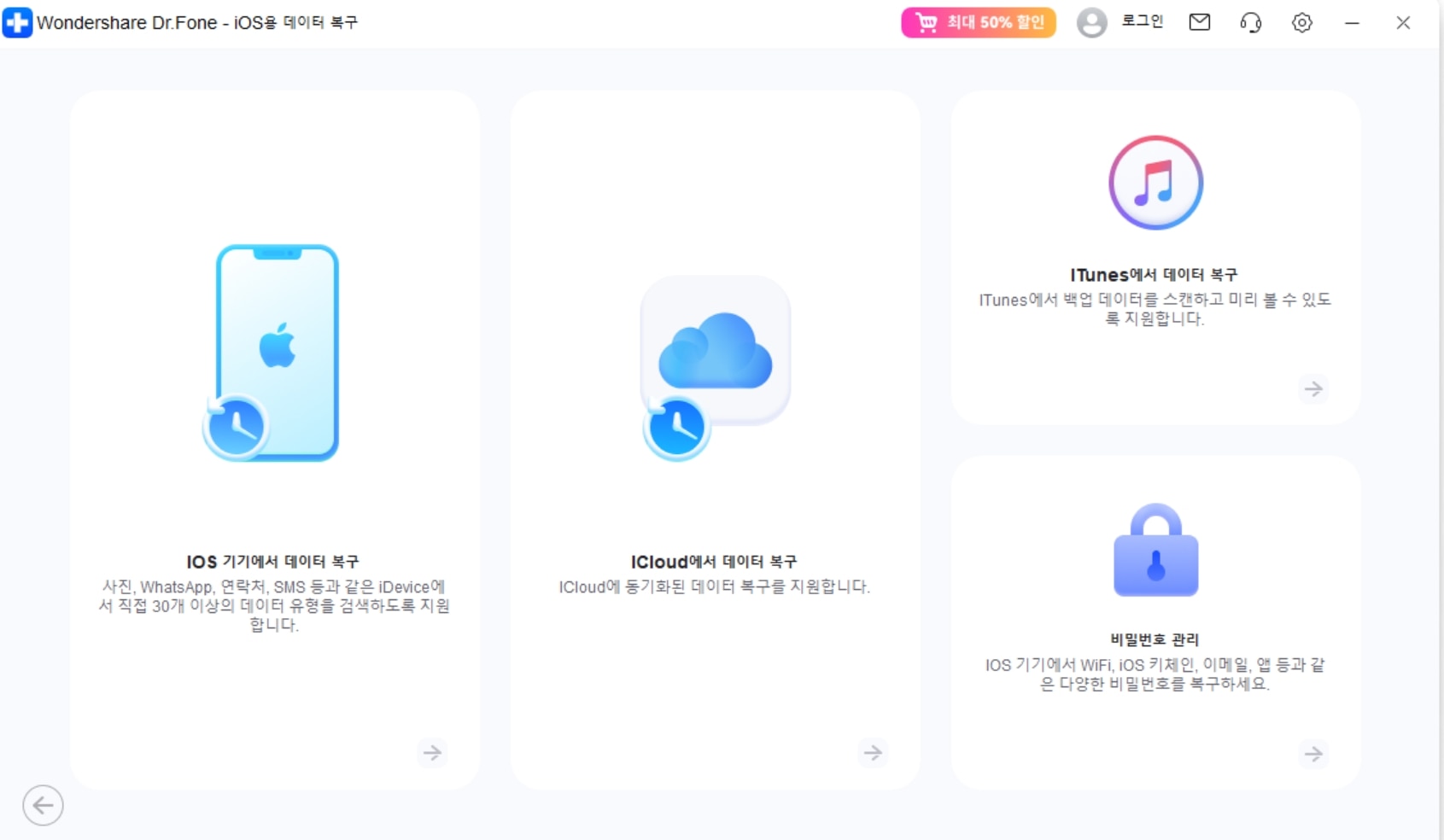Click the iOS device recovery description text
The width and height of the screenshot is (1444, 840).
pyautogui.click(x=274, y=605)
